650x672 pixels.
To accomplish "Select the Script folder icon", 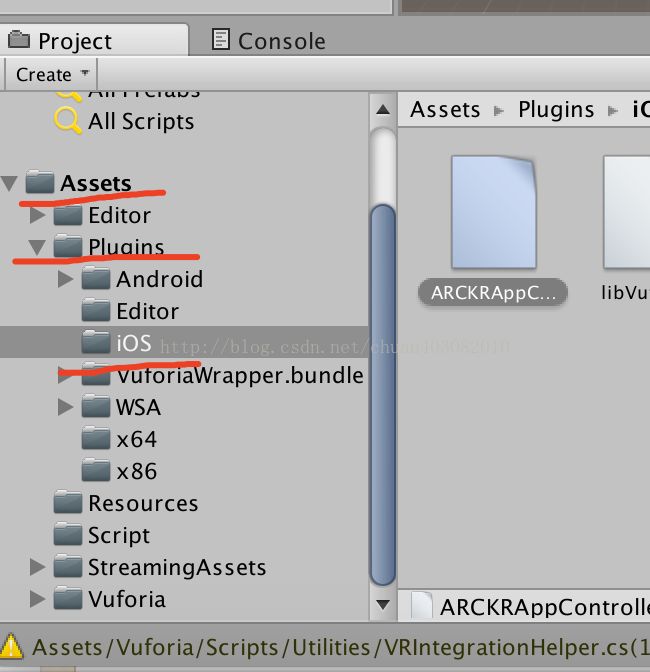I will click(68, 534).
